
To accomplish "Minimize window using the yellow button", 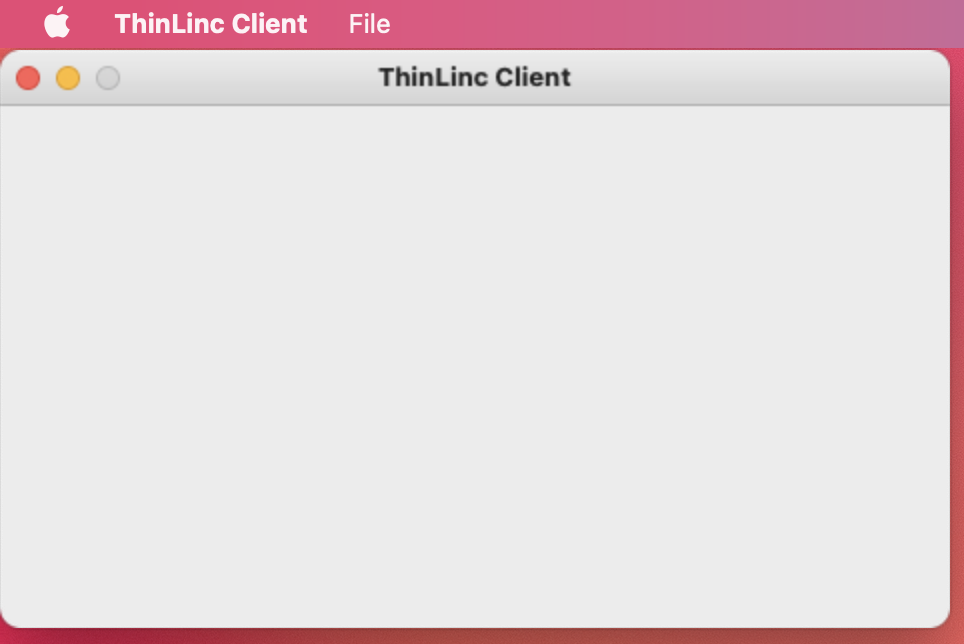I will click(68, 78).
